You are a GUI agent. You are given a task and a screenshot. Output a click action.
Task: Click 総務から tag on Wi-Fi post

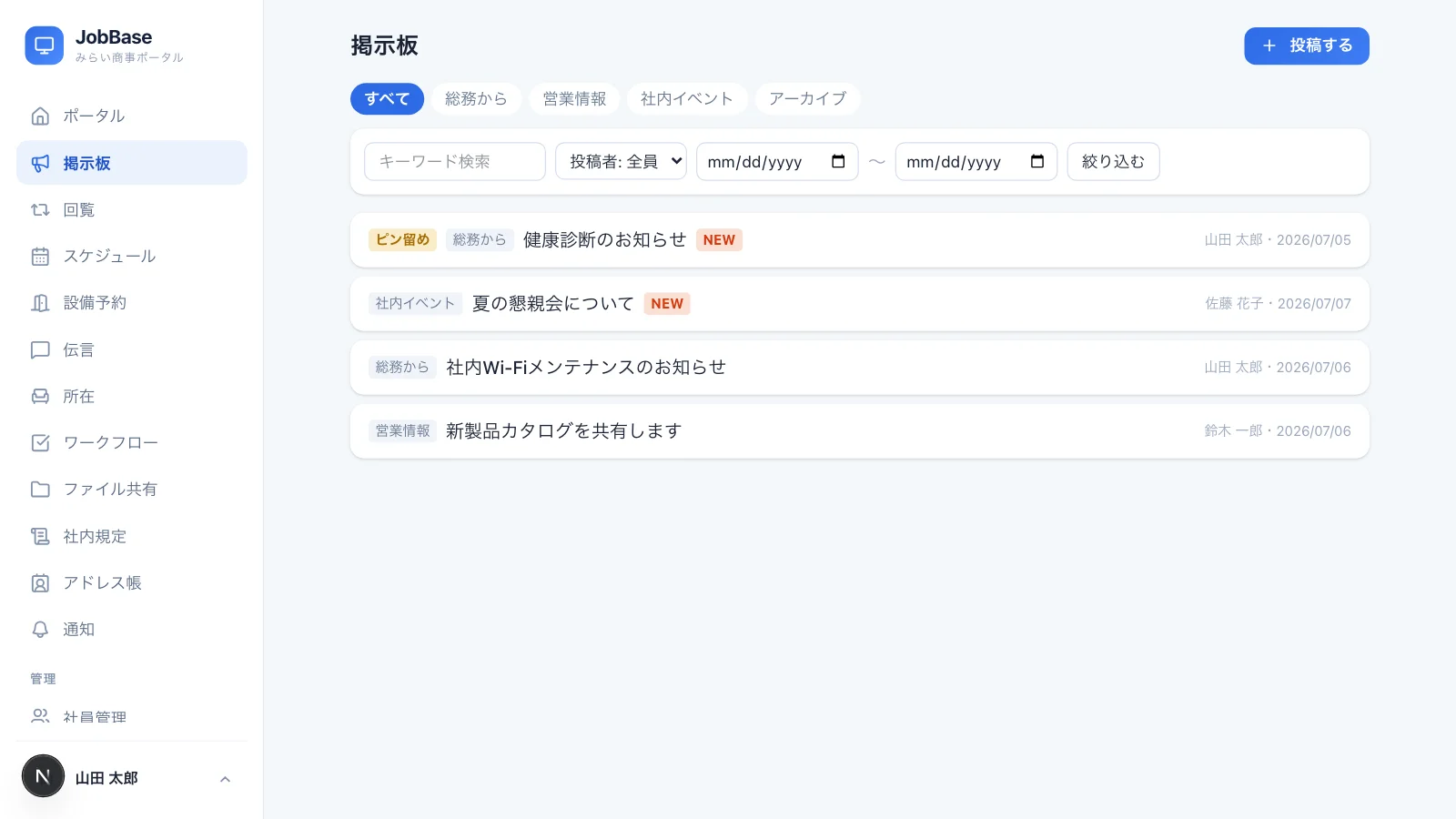[402, 368]
